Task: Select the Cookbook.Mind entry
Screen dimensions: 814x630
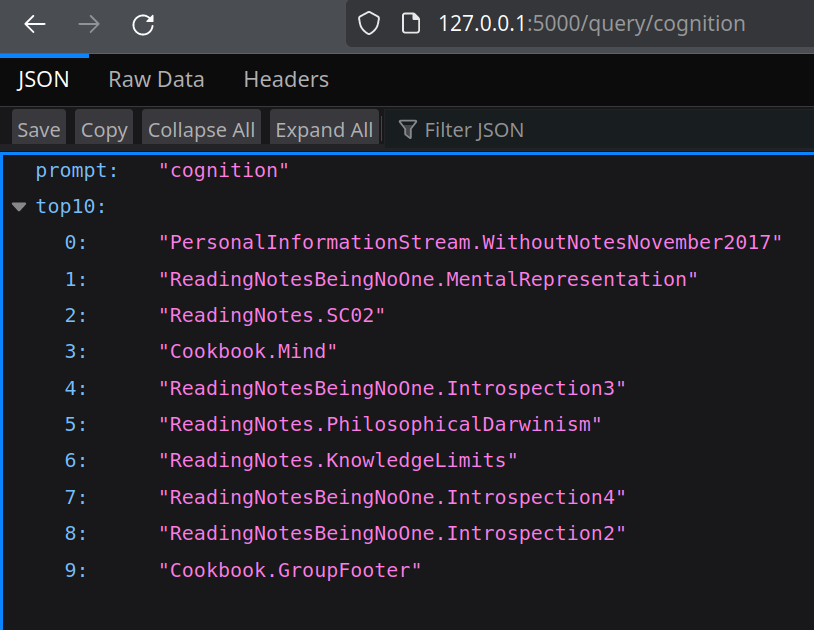Action: [248, 351]
